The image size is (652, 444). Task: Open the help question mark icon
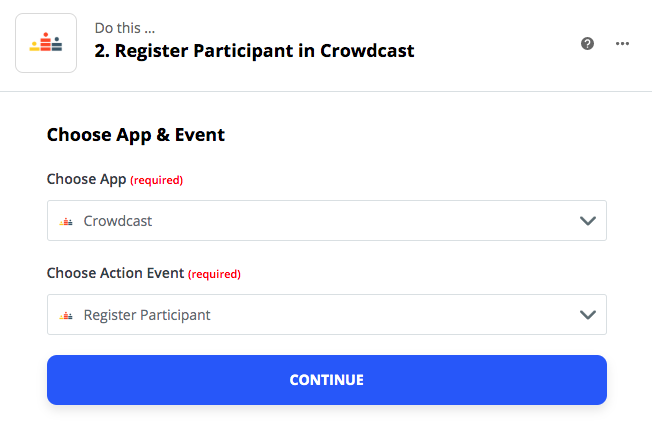(587, 43)
